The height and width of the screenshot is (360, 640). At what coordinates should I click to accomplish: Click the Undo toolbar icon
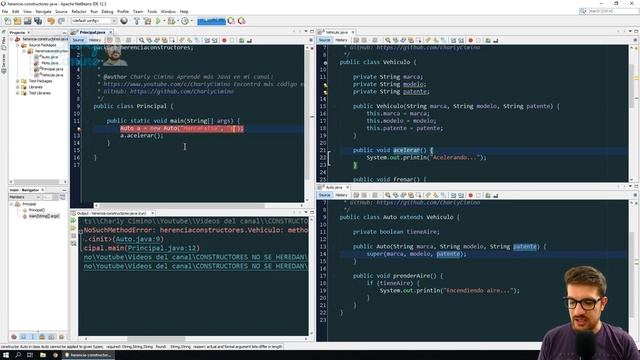click(x=51, y=21)
